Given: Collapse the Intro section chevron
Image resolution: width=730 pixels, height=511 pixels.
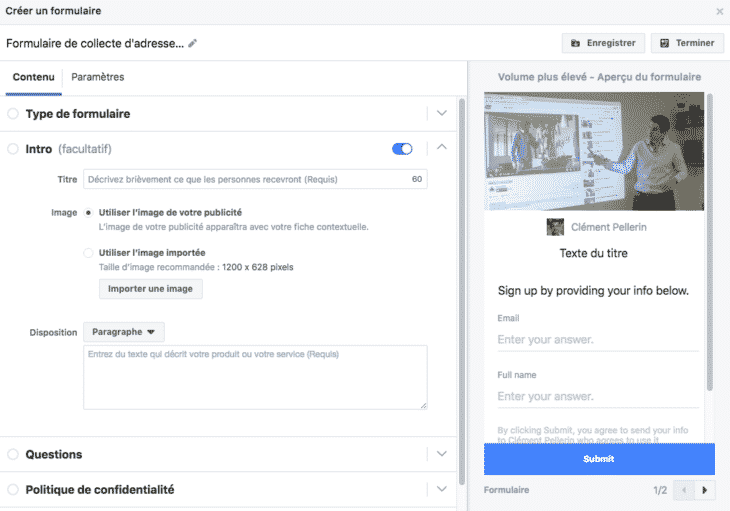Looking at the screenshot, I should tap(442, 149).
